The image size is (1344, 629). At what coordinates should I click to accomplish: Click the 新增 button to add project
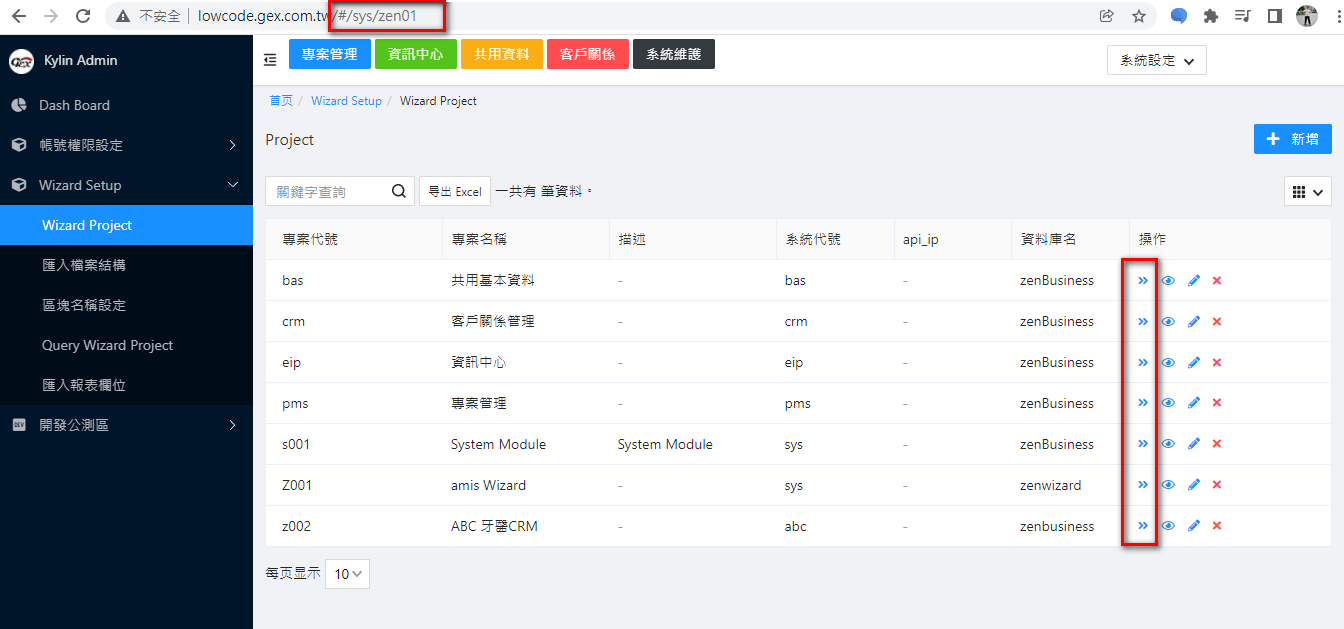[1292, 139]
